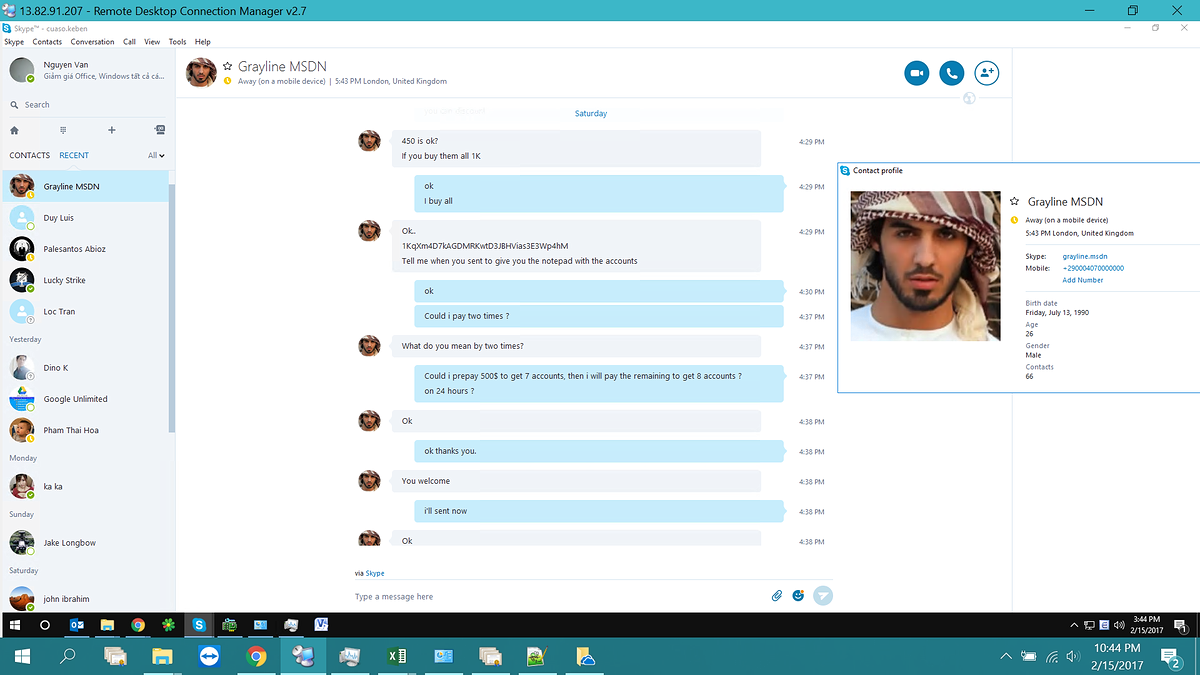The width and height of the screenshot is (1200, 675).
Task: Open TeamViewer in the local taskbar
Action: click(x=209, y=657)
